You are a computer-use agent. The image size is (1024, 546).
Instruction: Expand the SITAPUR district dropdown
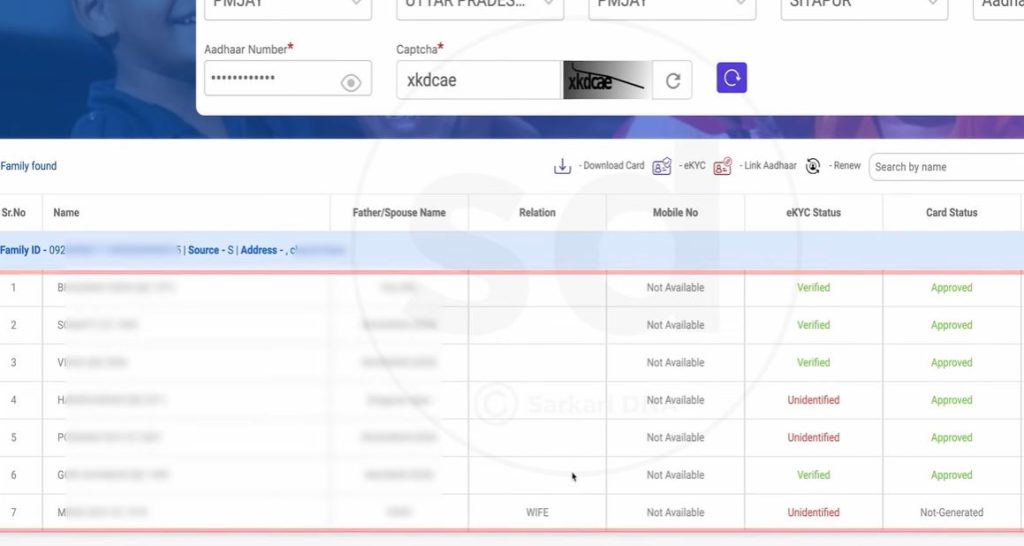tap(864, 6)
